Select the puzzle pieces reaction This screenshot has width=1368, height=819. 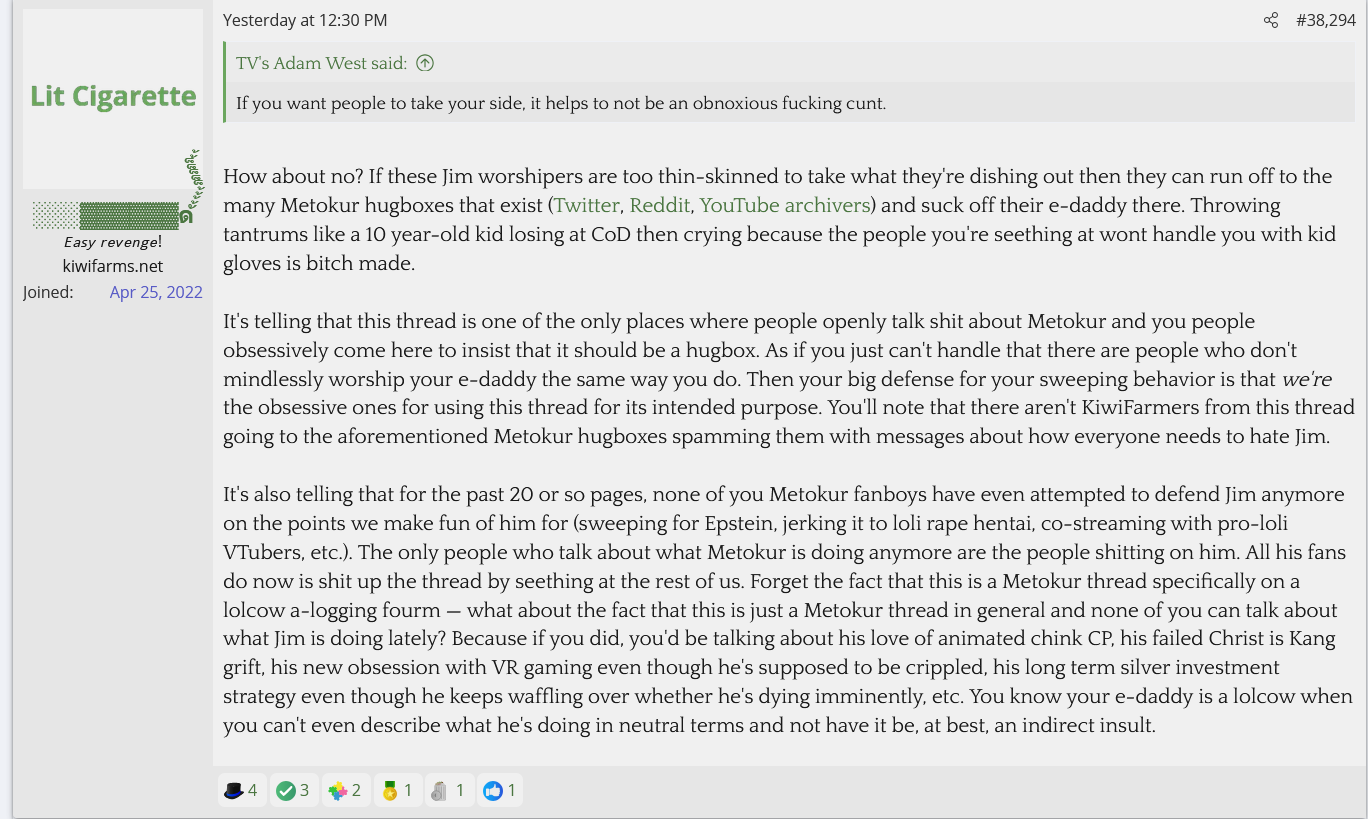point(346,790)
